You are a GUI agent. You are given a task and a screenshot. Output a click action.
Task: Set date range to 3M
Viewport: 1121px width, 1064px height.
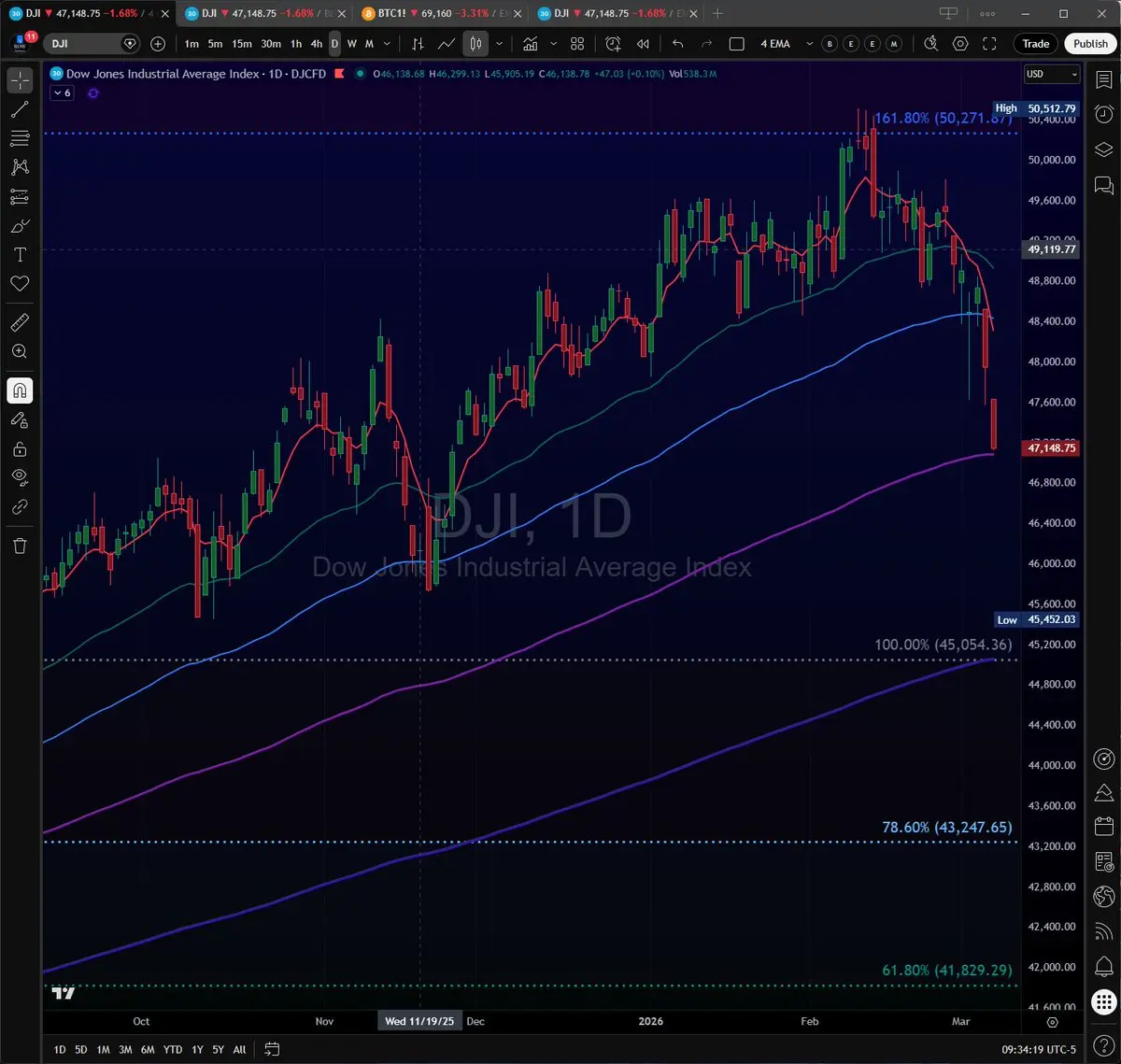click(125, 1049)
